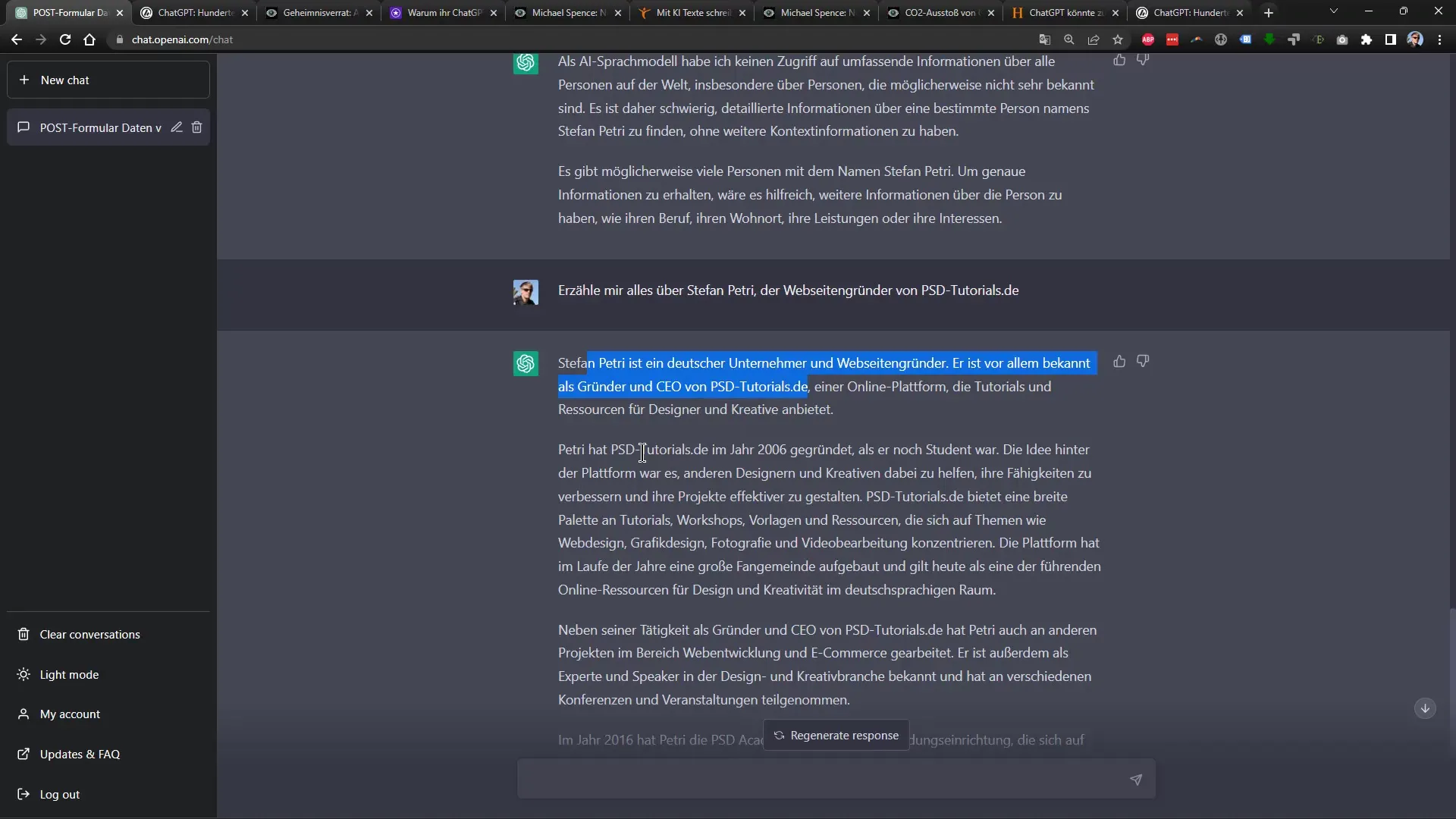1456x819 pixels.
Task: Toggle Light mode setting
Action: coord(69,674)
